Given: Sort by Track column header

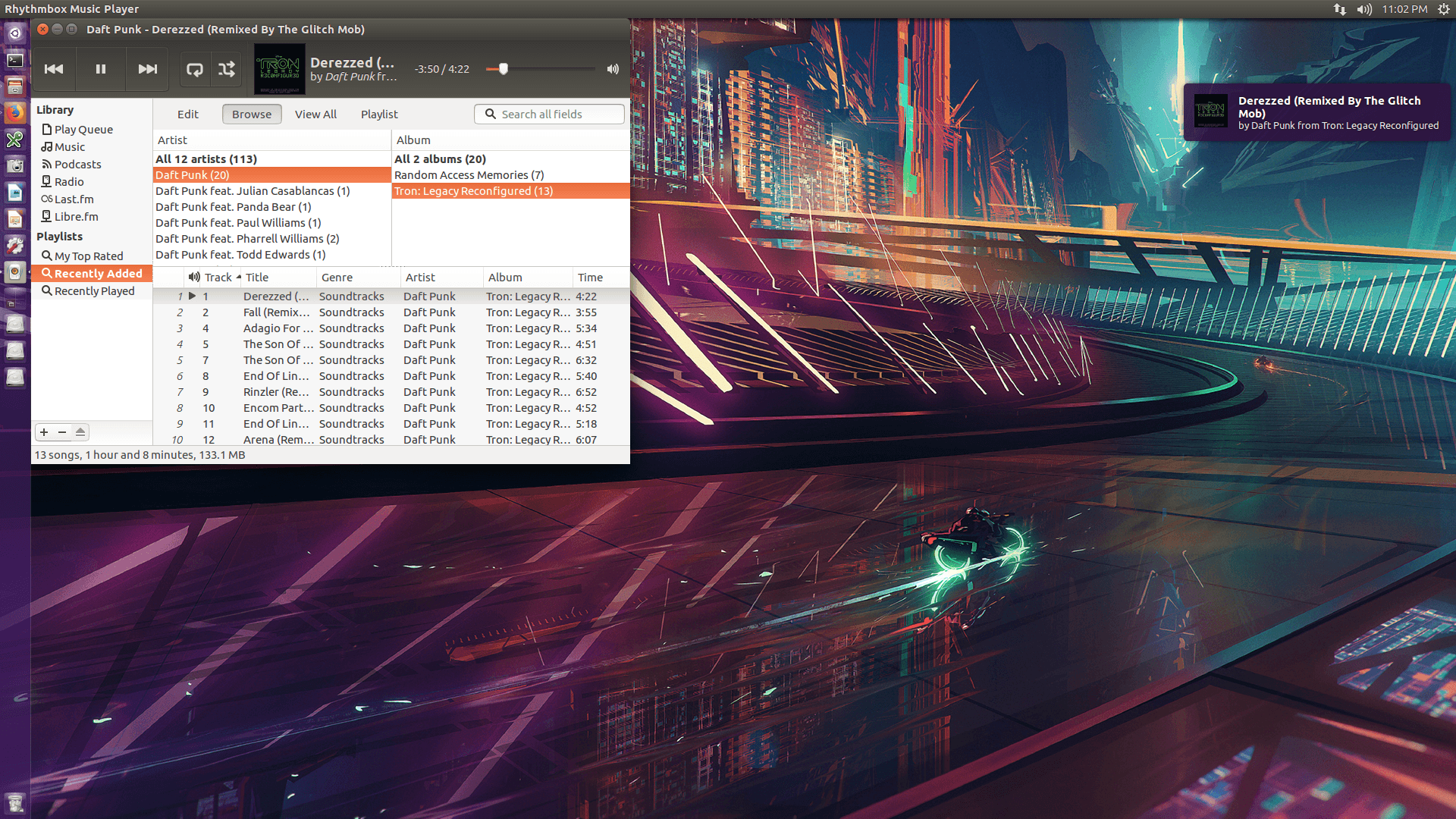Looking at the screenshot, I should [x=220, y=278].
